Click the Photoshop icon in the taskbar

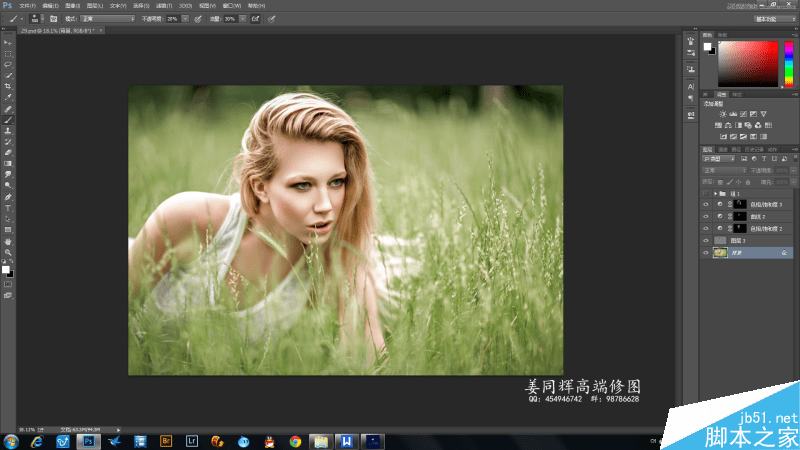(x=89, y=440)
